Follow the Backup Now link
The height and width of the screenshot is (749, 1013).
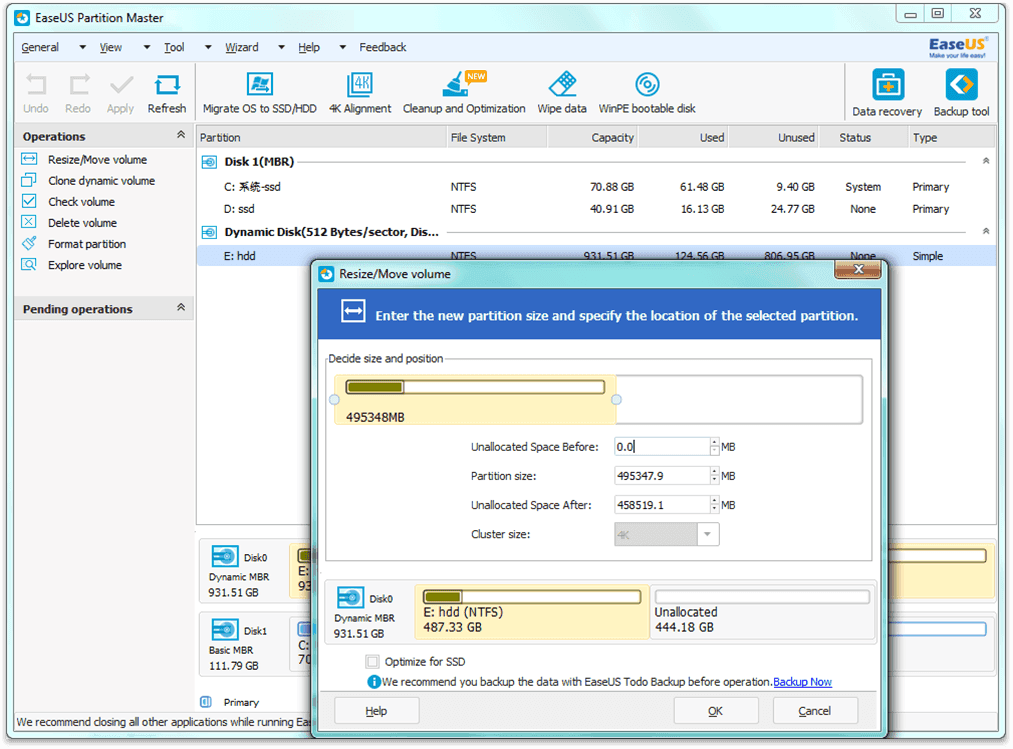pyautogui.click(x=802, y=682)
